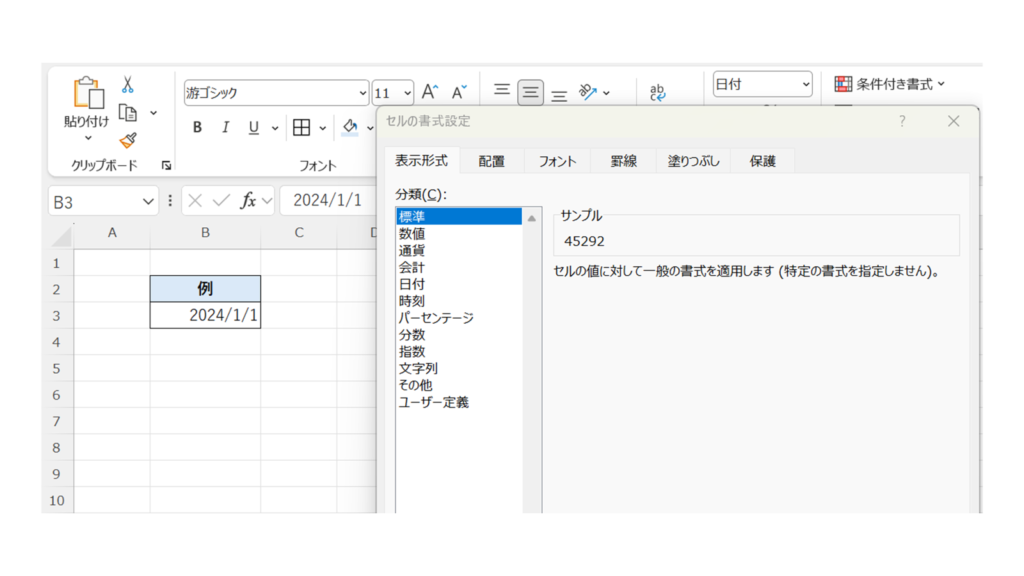Click the Cut scissors icon
The image size is (1024, 576).
[x=128, y=85]
